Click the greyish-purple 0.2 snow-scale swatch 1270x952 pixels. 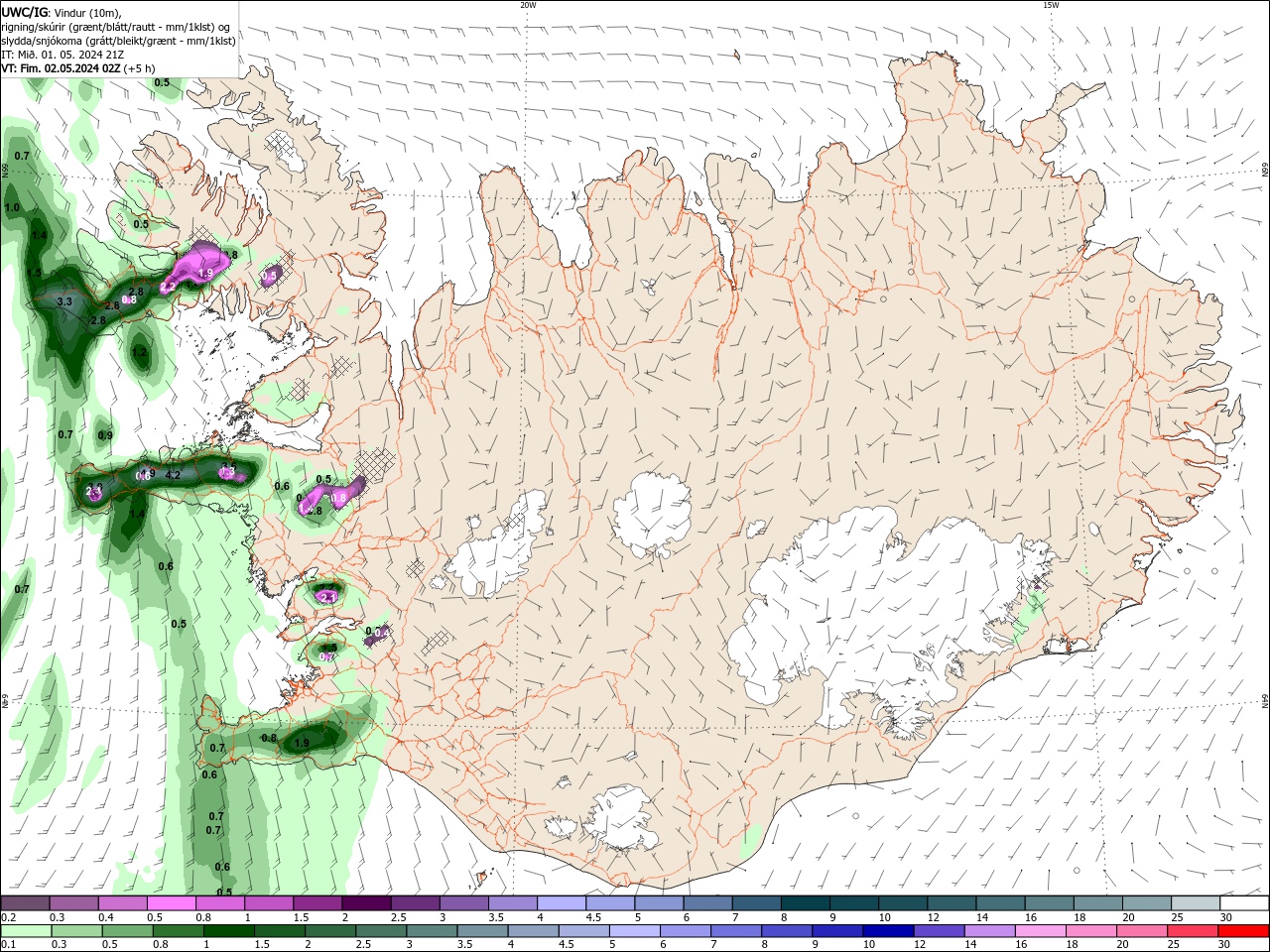coord(26,903)
